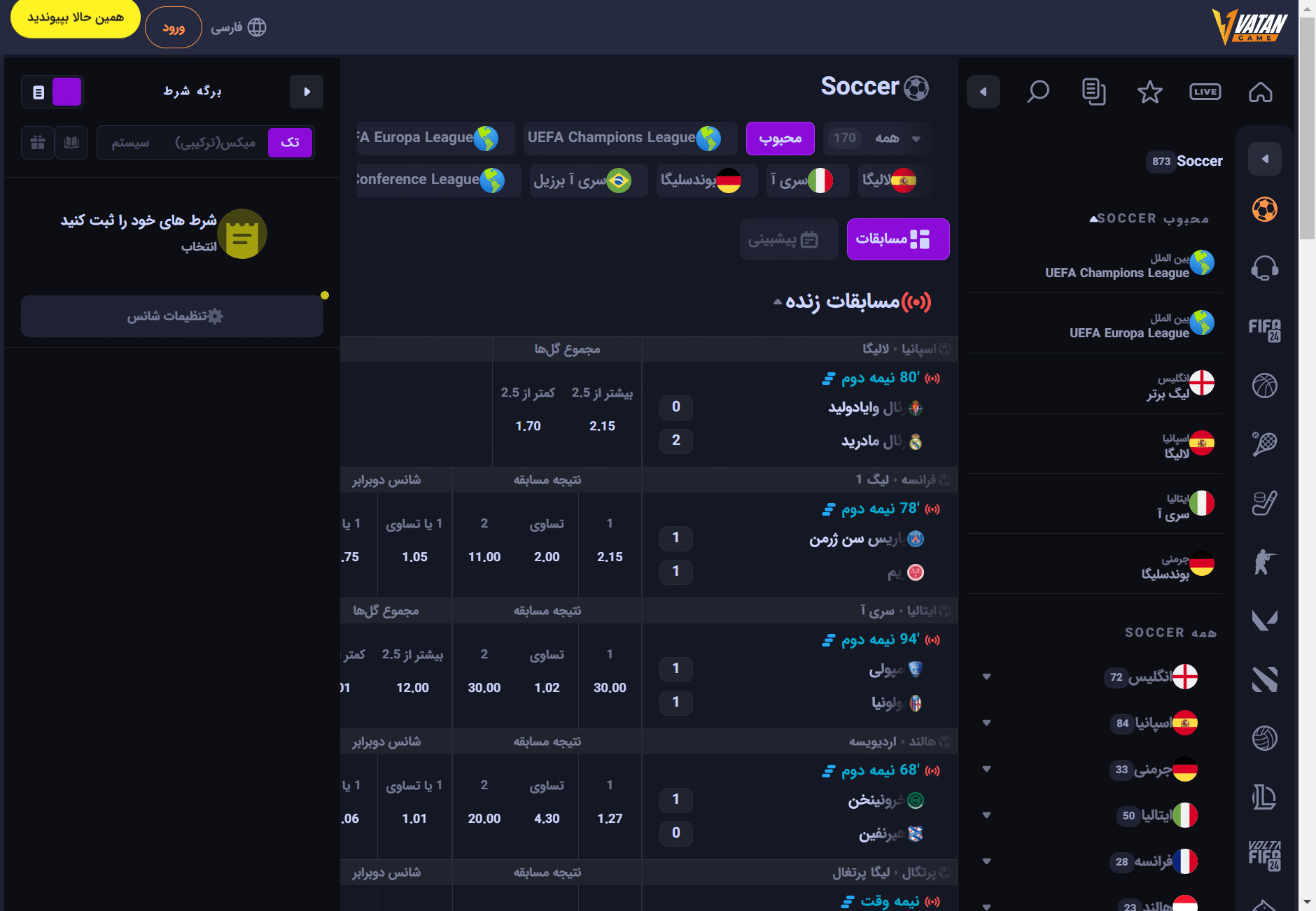Select the volleyball sport icon
The image size is (1316, 911).
pos(1265,737)
